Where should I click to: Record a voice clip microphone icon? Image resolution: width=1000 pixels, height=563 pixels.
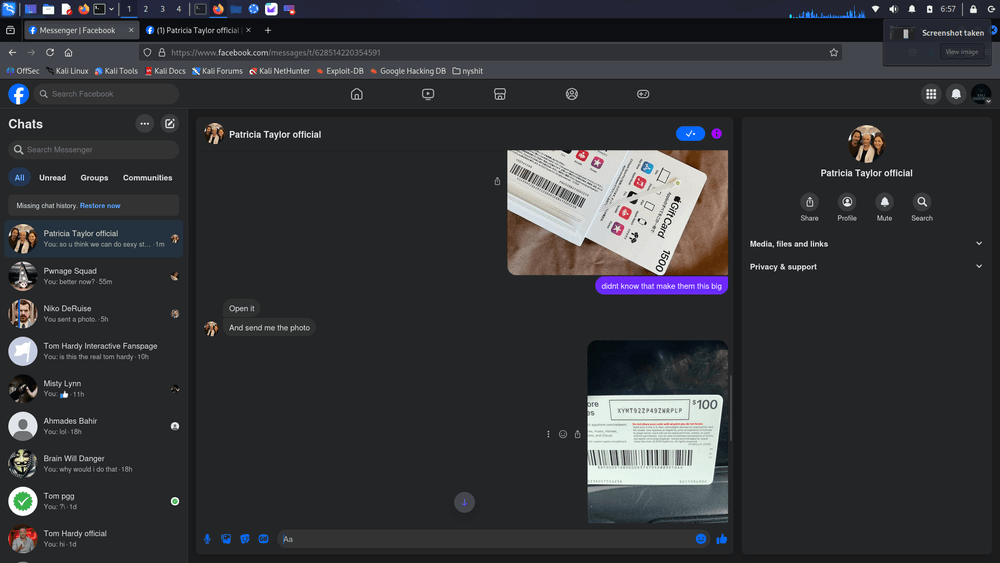coord(207,539)
